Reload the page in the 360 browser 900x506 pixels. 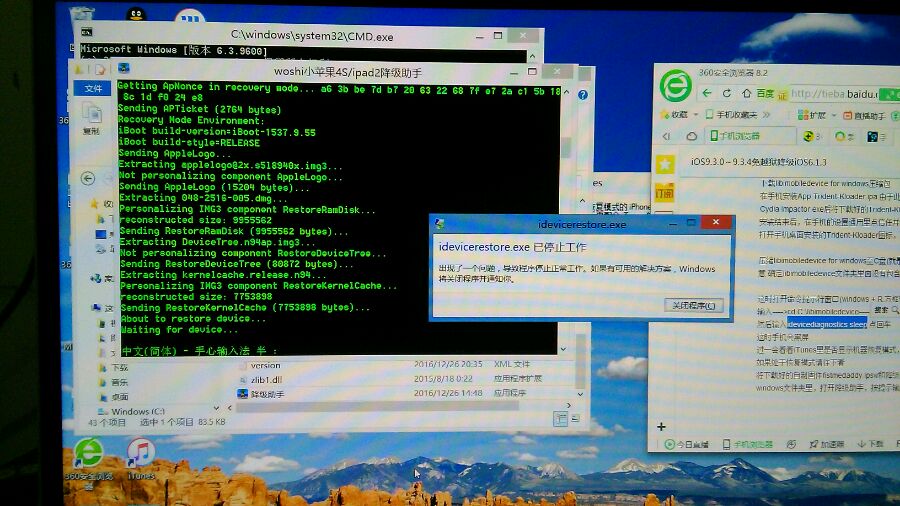tap(727, 93)
